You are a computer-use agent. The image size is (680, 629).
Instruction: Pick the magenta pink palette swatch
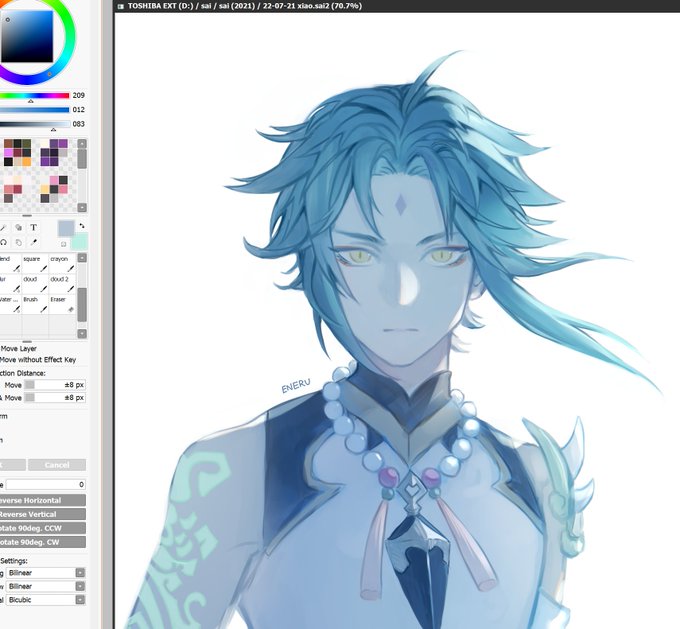click(x=8, y=153)
